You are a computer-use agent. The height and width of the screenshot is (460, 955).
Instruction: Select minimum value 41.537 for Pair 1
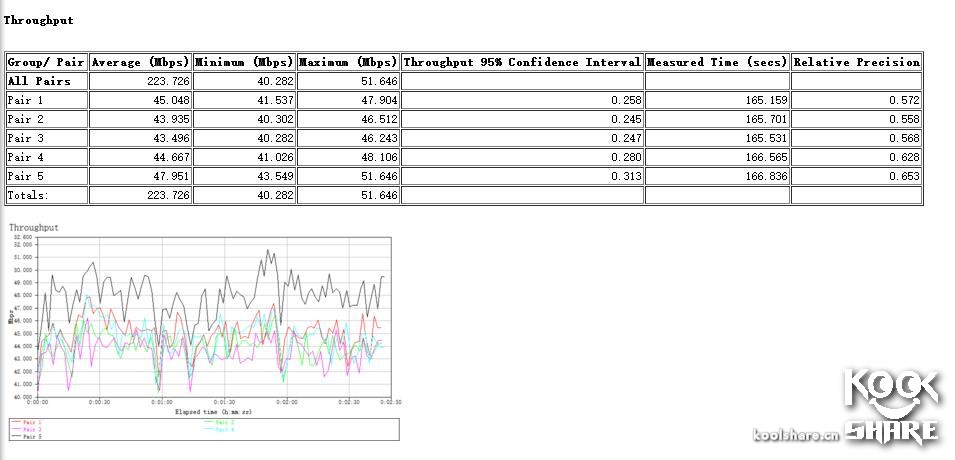275,100
